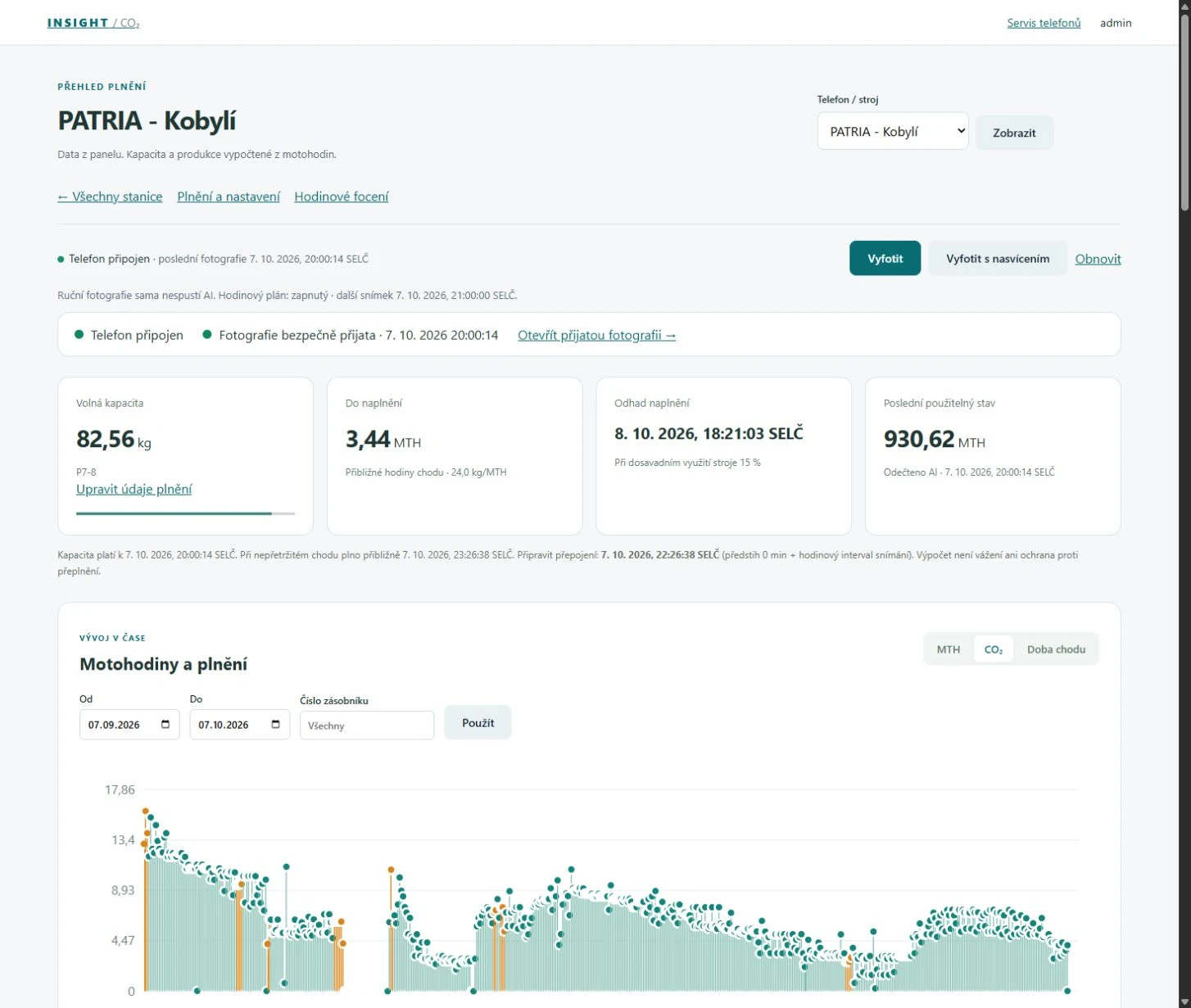
Task: Click the 3,44 MTH value
Action: tap(383, 440)
